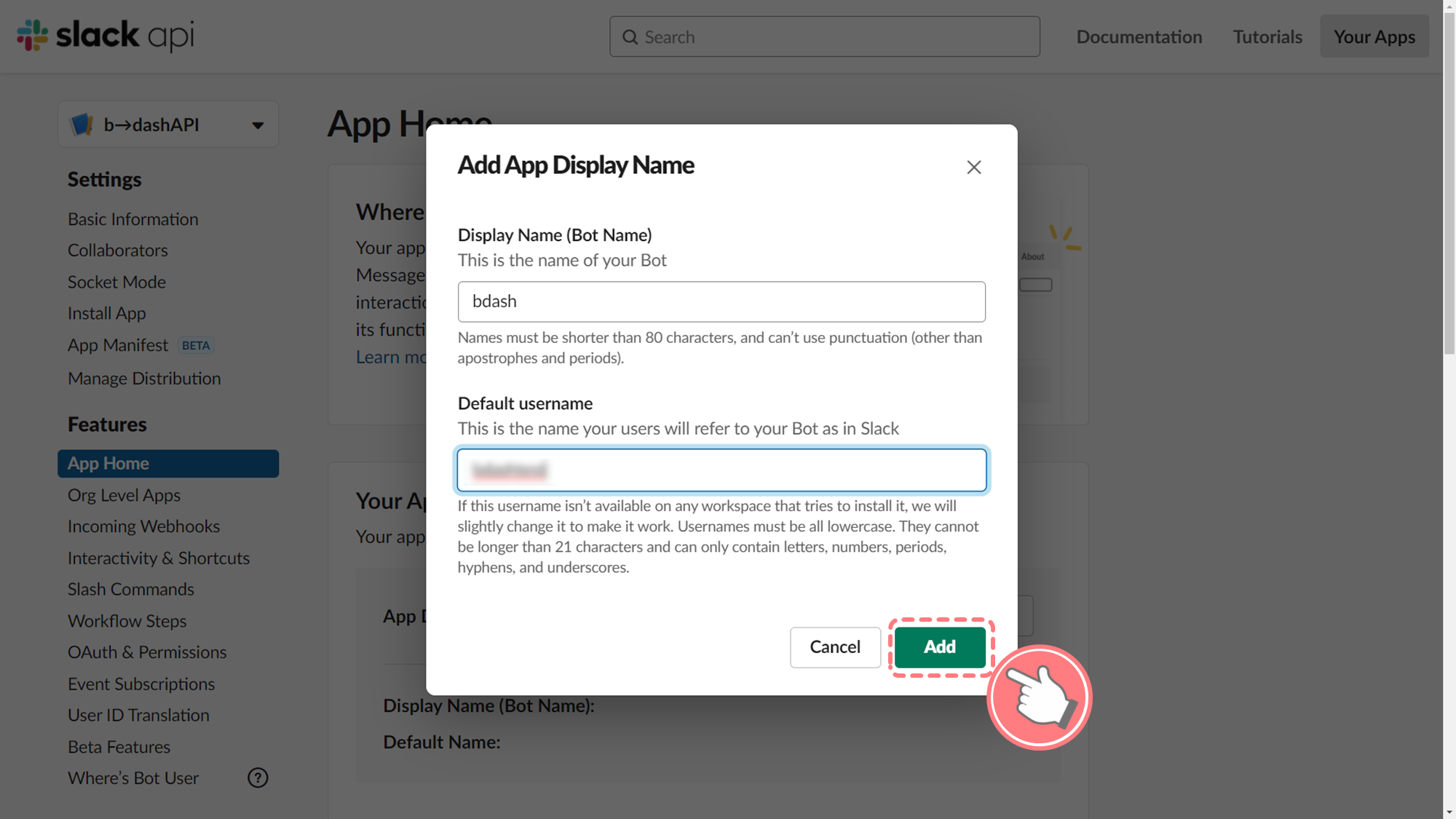The width and height of the screenshot is (1456, 819).
Task: Open Org Level Apps
Action: pos(124,495)
